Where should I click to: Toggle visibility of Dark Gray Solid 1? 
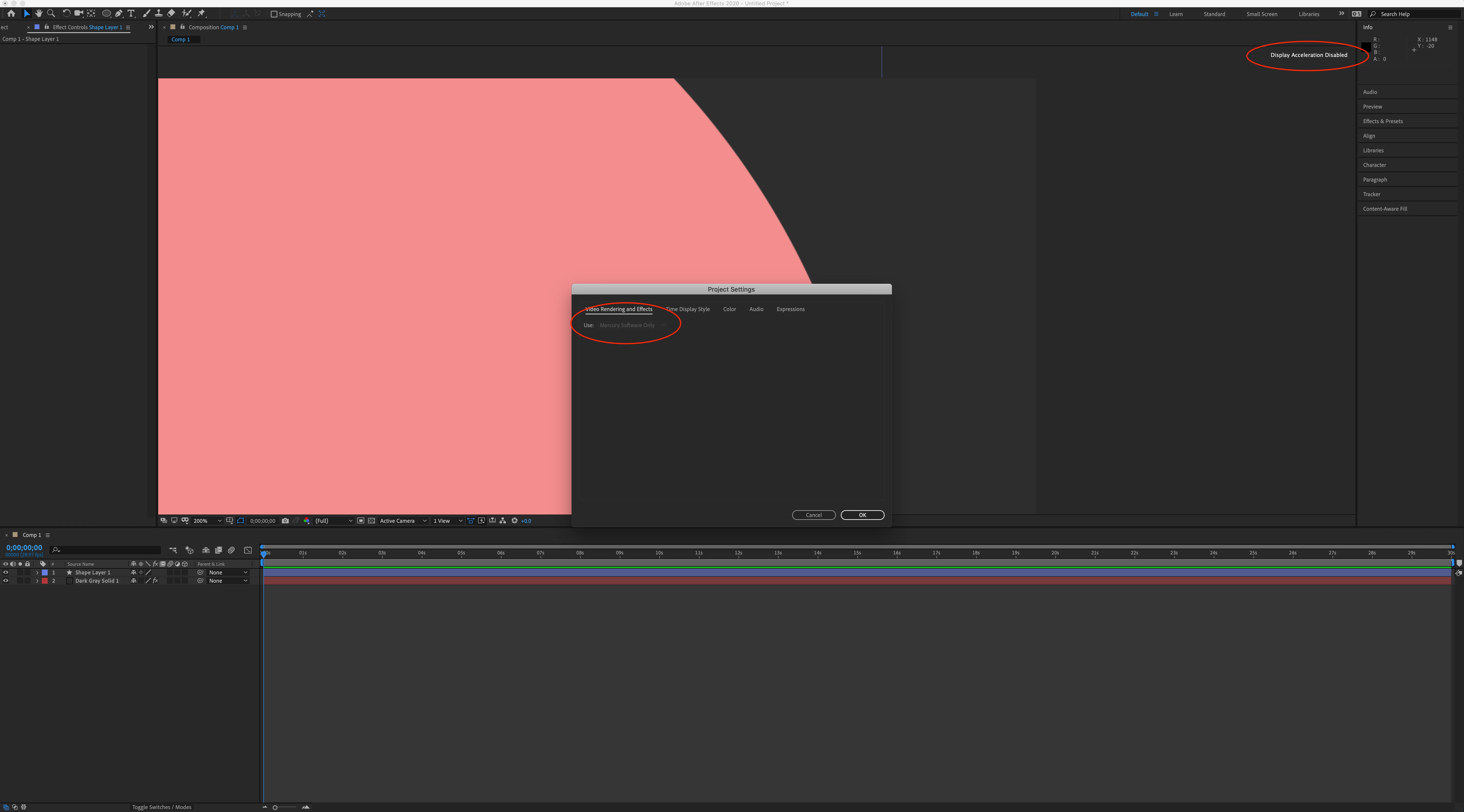6,581
